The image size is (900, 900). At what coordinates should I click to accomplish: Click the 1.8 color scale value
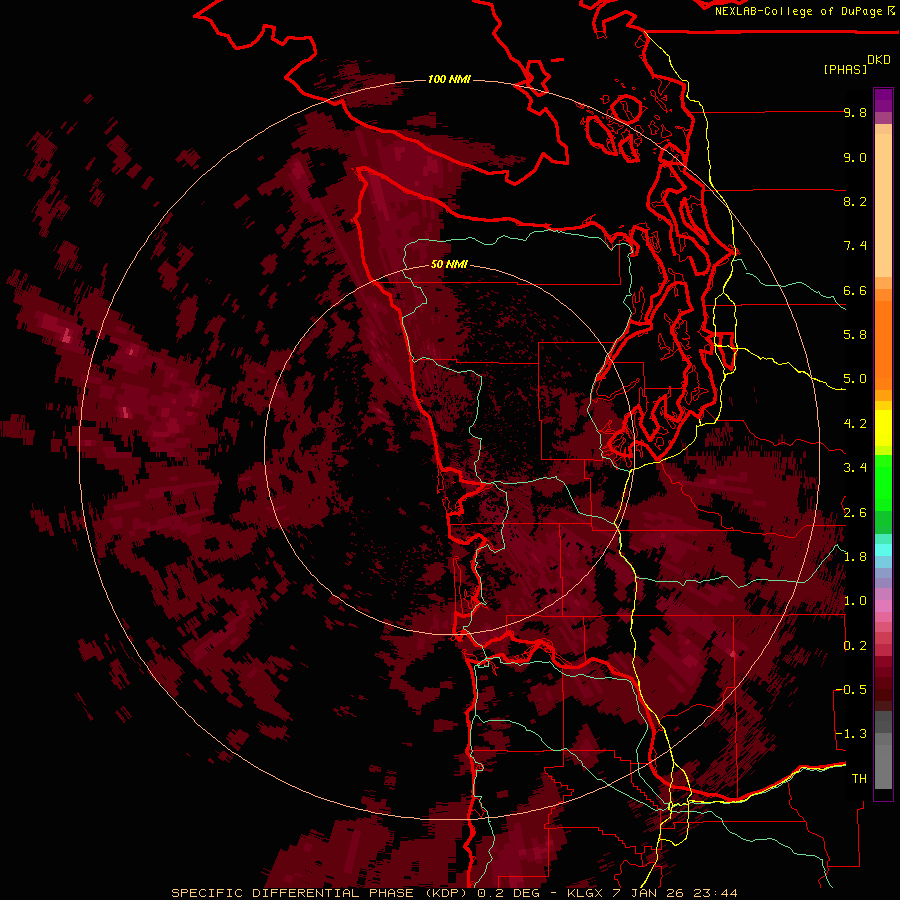tap(855, 557)
